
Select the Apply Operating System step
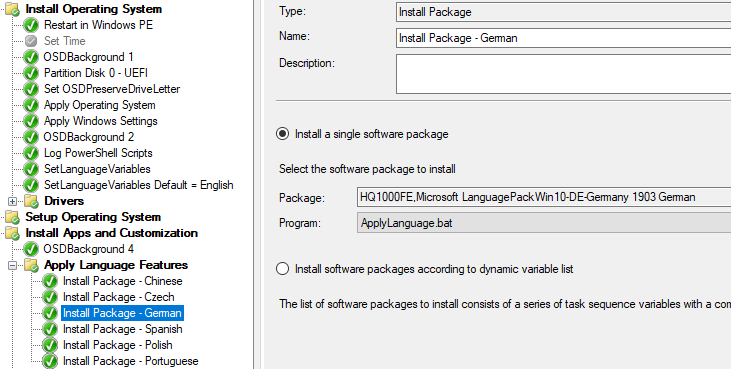point(100,105)
